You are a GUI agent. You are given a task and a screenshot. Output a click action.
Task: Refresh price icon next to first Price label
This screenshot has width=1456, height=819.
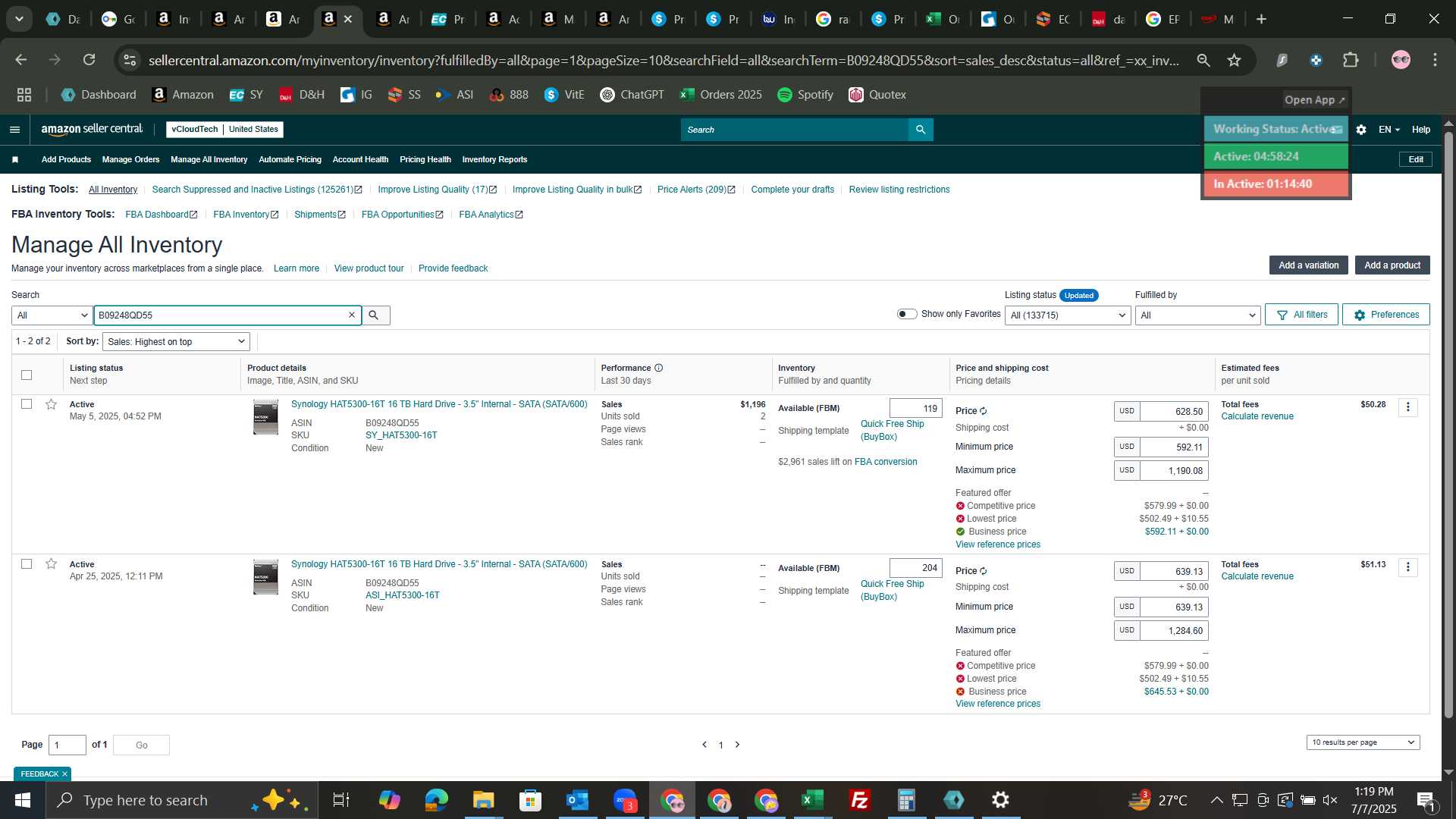coord(984,411)
